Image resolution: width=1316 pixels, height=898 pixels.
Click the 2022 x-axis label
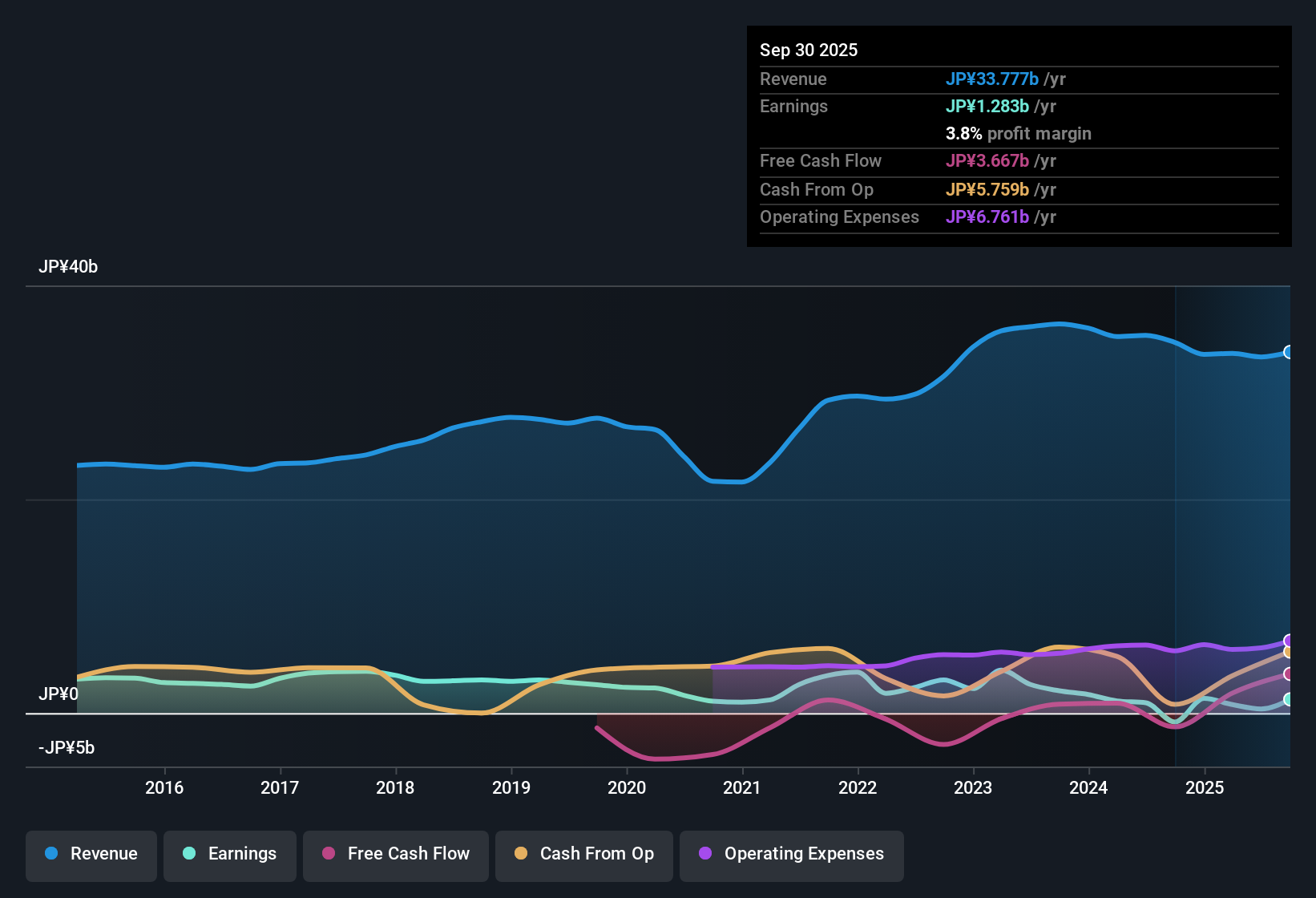click(858, 787)
